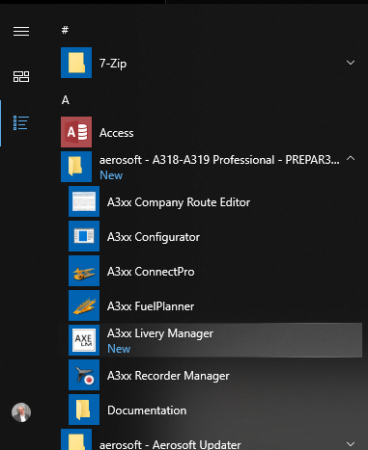Screen dimensions: 368x450
Task: Click the Company Route Editor icon
Action: point(84,201)
